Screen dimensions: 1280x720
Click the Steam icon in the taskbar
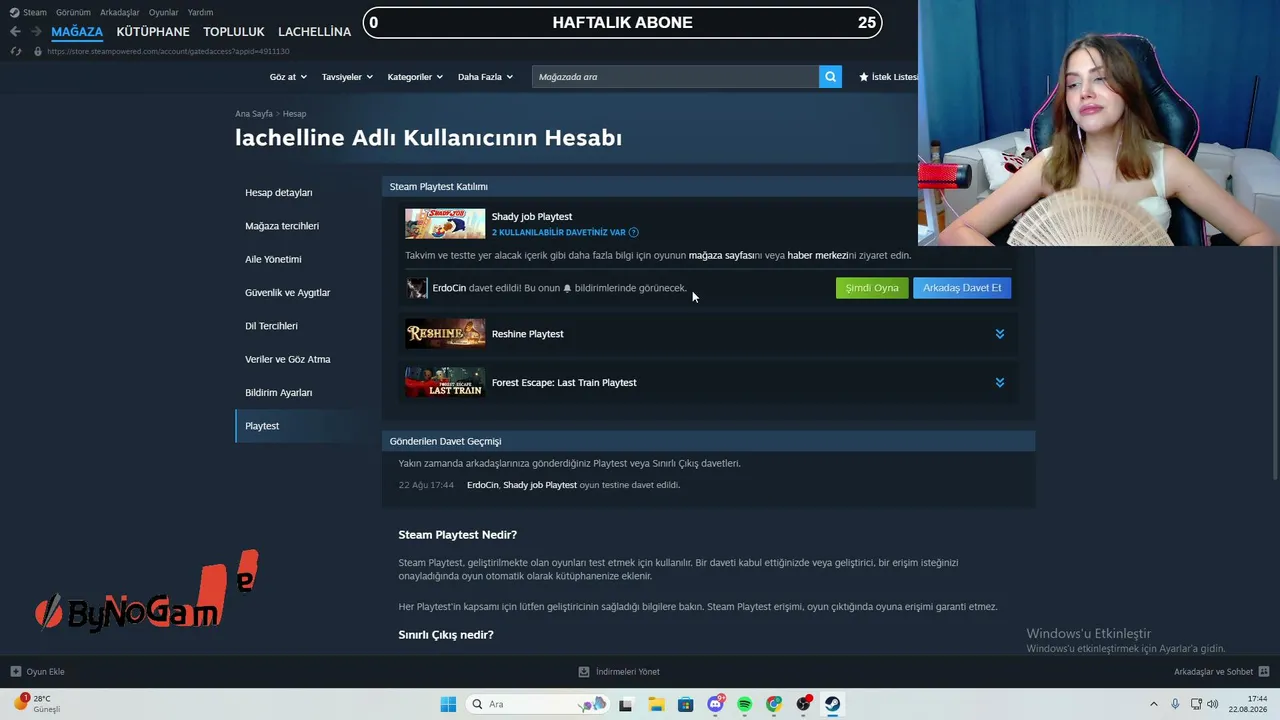[x=832, y=704]
